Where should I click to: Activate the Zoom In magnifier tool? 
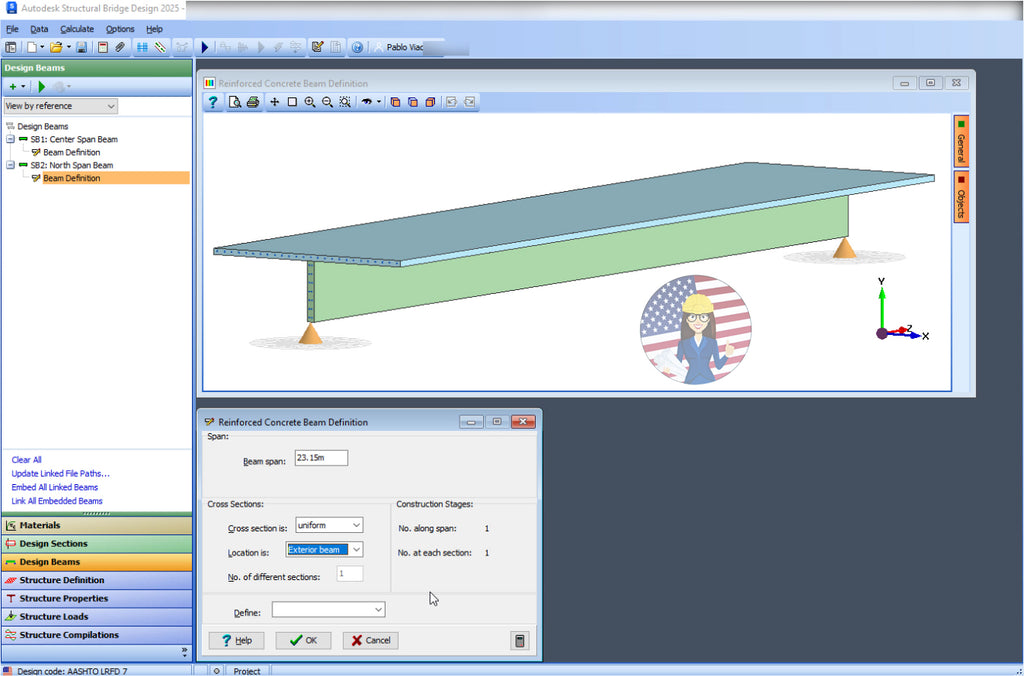[310, 102]
